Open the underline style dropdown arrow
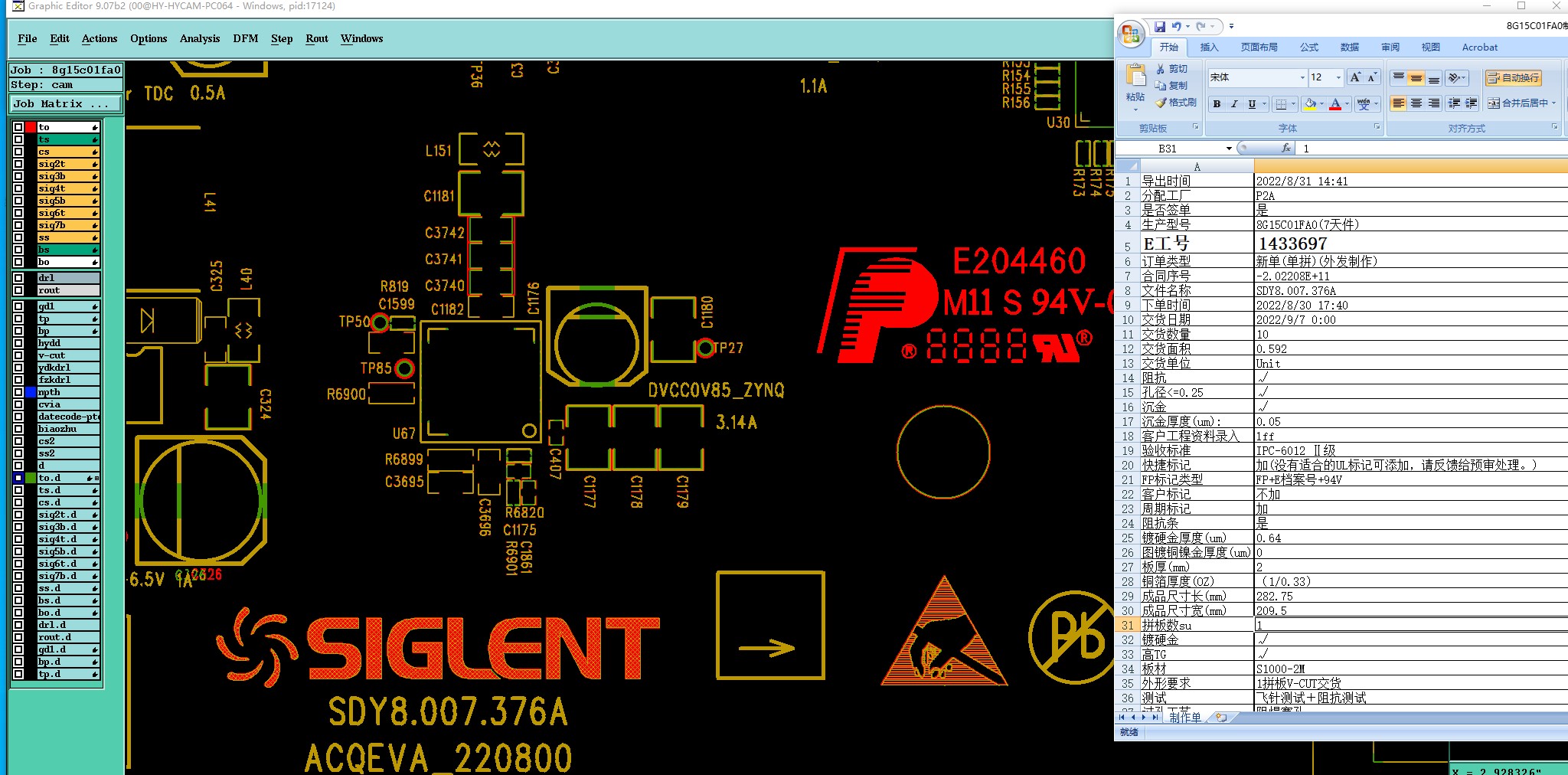The height and width of the screenshot is (775, 1568). pos(1264,103)
